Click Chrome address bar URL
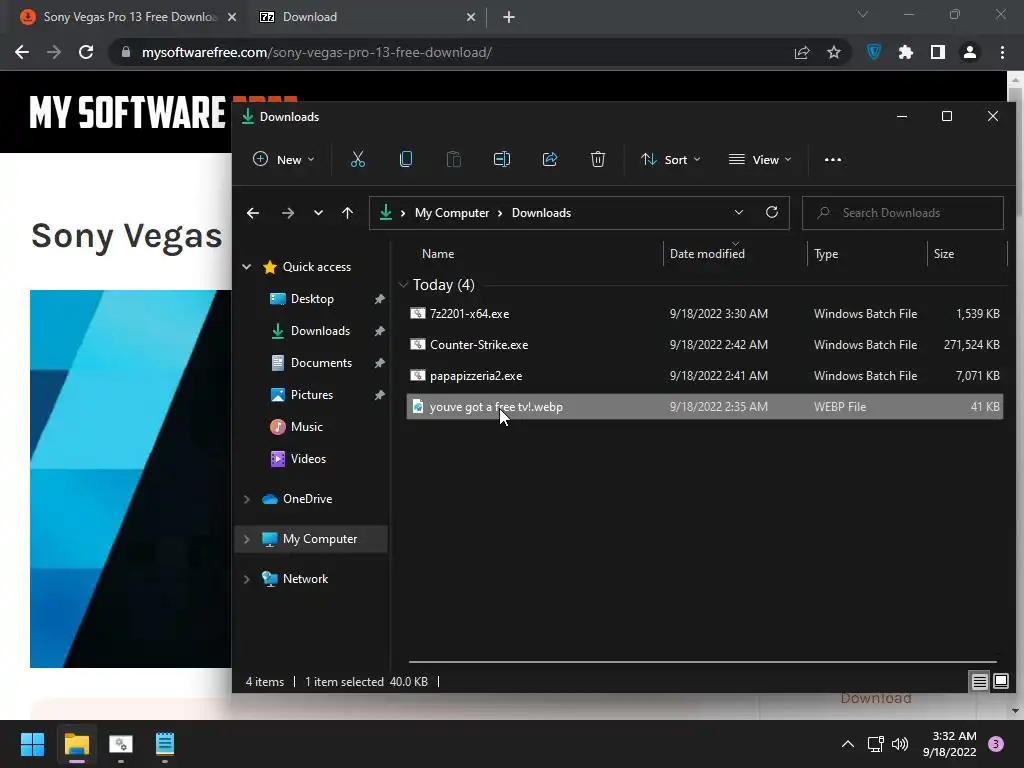Image resolution: width=1024 pixels, height=768 pixels. (x=317, y=52)
